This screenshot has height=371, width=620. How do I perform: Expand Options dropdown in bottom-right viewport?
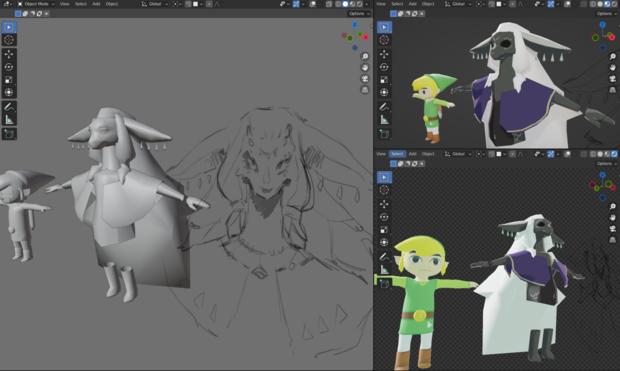pos(607,163)
